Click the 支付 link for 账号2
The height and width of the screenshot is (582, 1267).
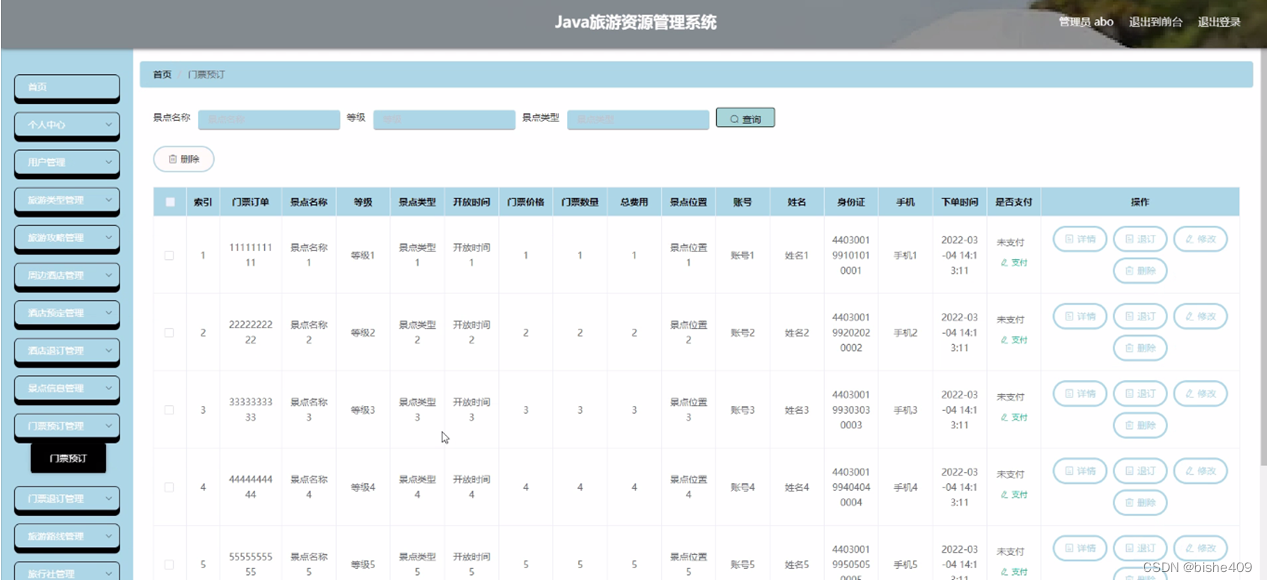[1014, 340]
